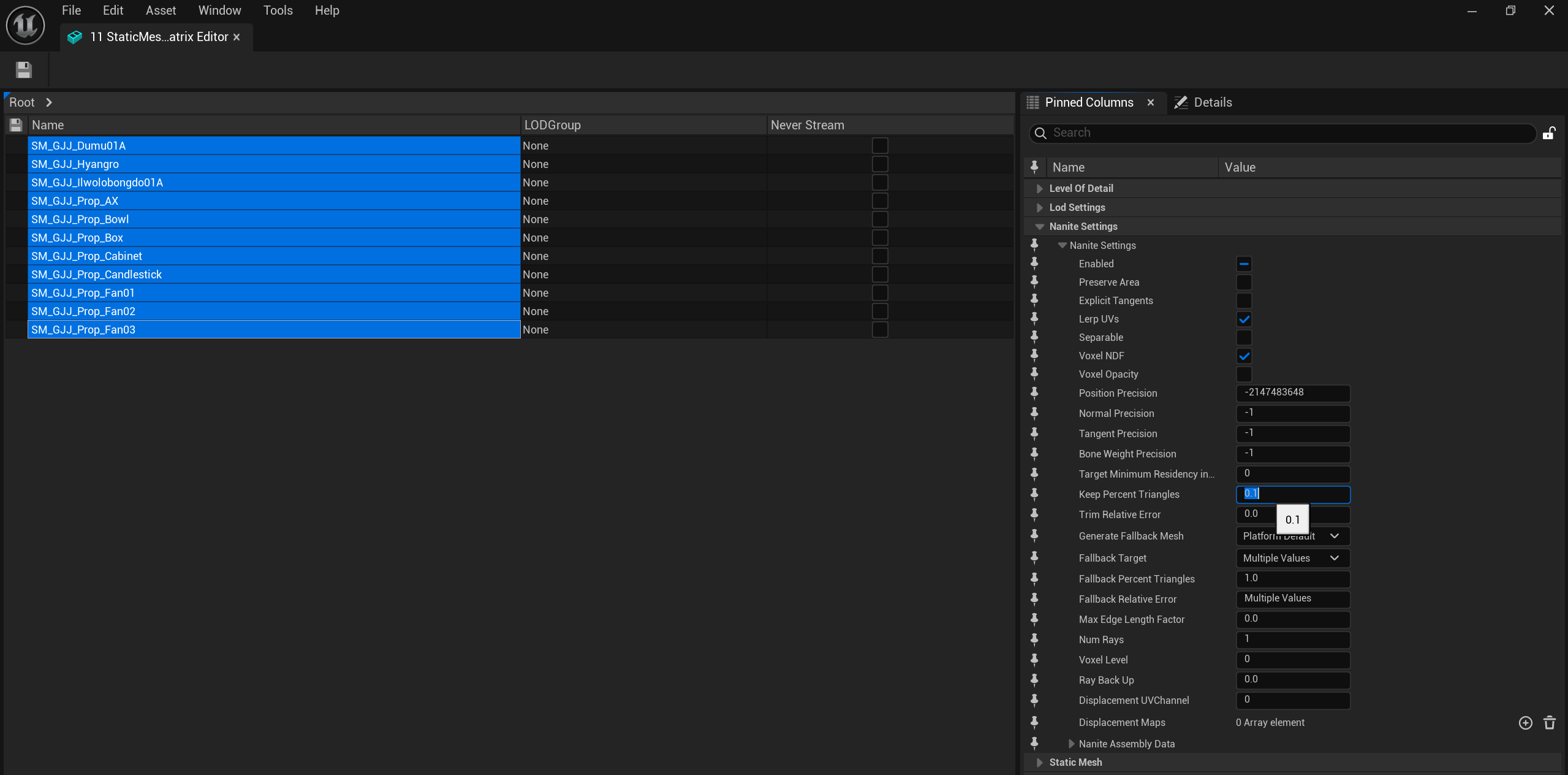1568x775 pixels.
Task: Click the Unreal Engine logo icon
Action: (25, 25)
